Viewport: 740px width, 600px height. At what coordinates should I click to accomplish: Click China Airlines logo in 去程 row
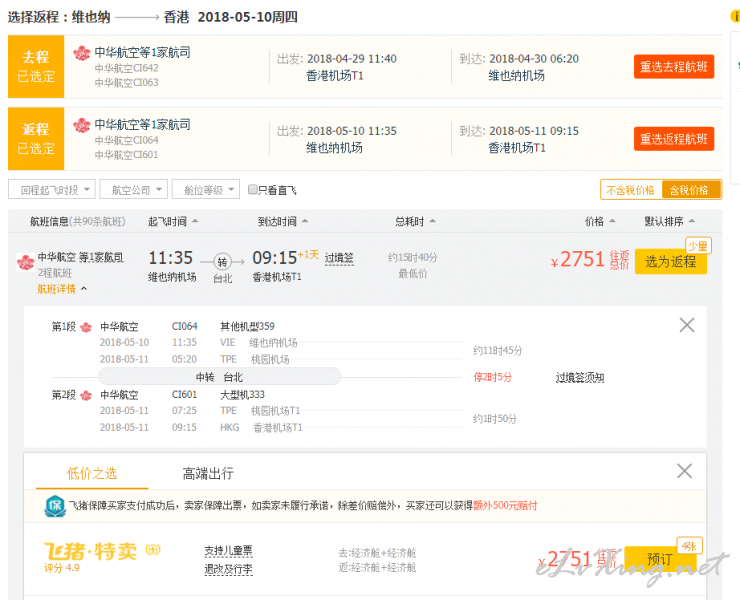(x=82, y=53)
